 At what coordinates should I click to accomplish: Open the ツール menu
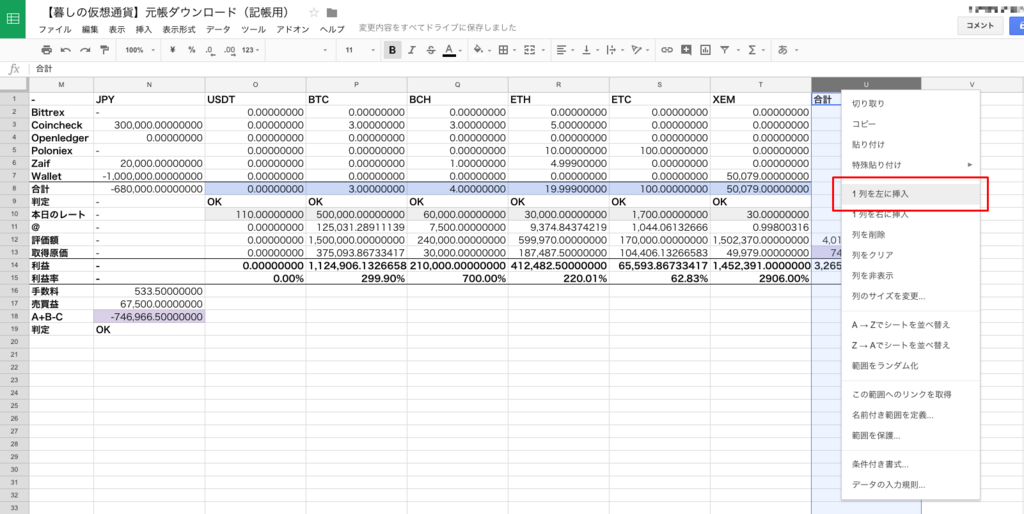(253, 29)
